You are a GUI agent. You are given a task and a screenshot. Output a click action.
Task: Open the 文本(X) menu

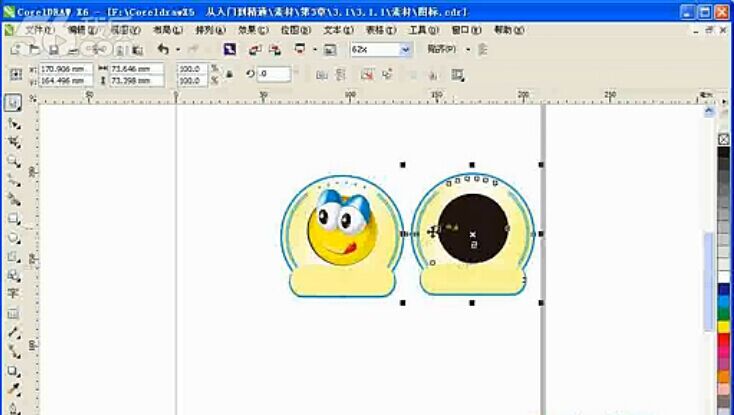pyautogui.click(x=338, y=30)
